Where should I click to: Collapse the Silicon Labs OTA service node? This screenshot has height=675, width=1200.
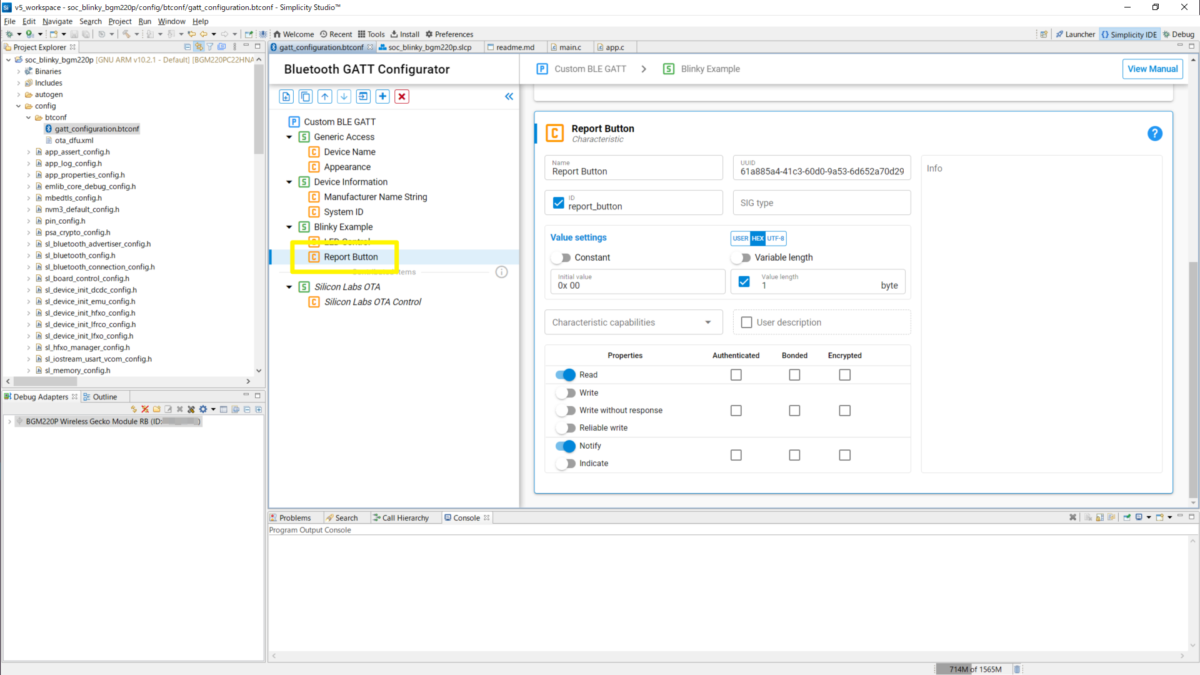pyautogui.click(x=290, y=287)
